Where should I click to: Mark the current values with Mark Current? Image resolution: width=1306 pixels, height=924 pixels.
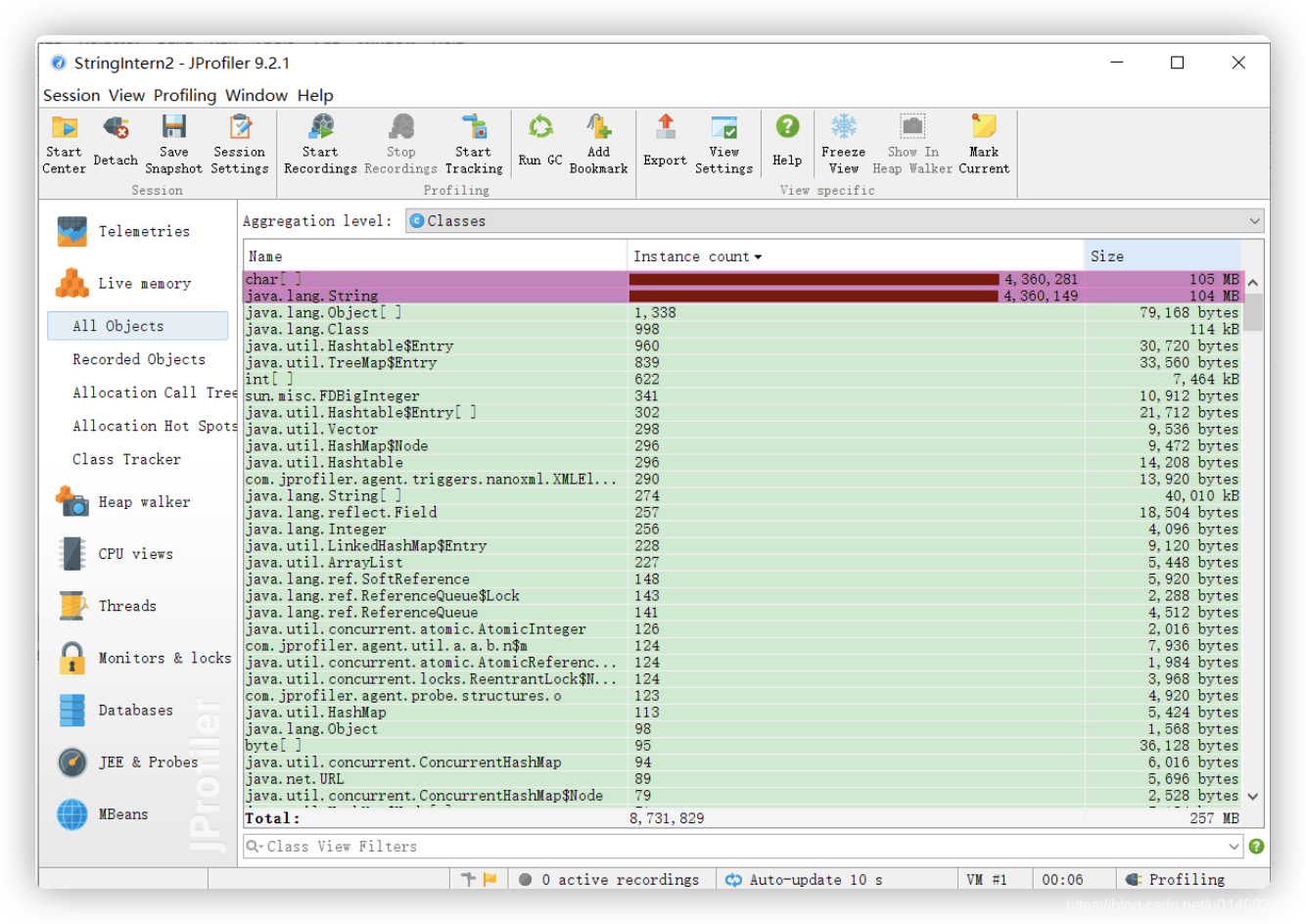pos(984,144)
